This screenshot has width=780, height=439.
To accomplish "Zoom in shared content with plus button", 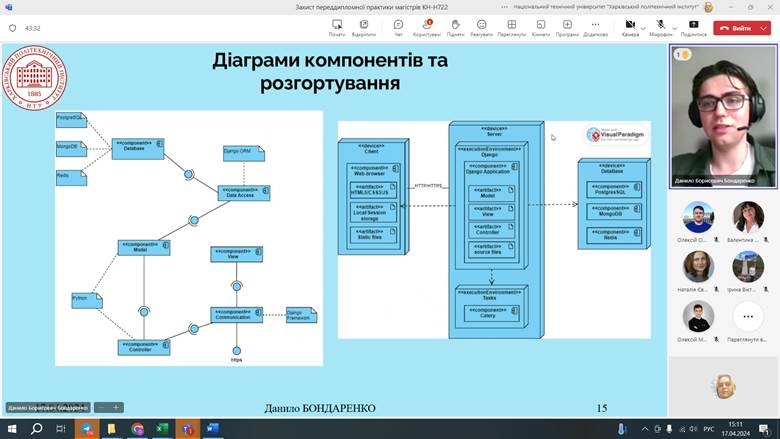I will 116,408.
